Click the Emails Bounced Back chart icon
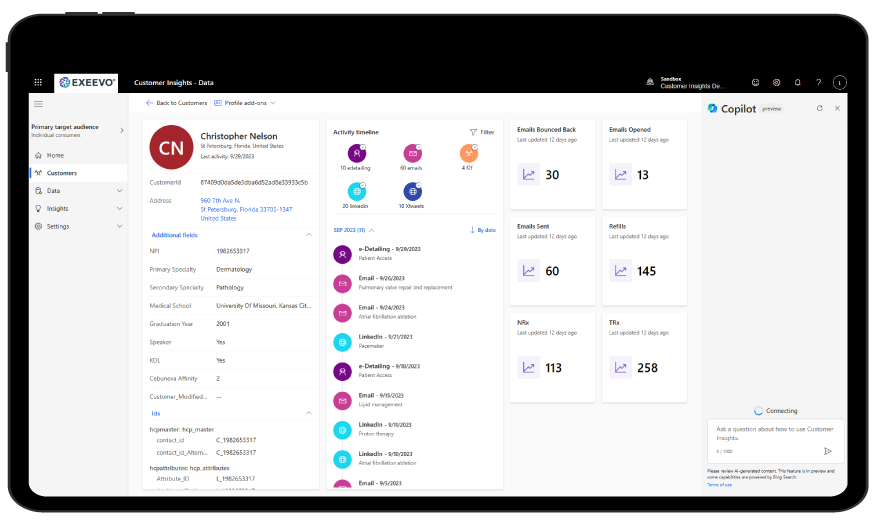 [528, 175]
